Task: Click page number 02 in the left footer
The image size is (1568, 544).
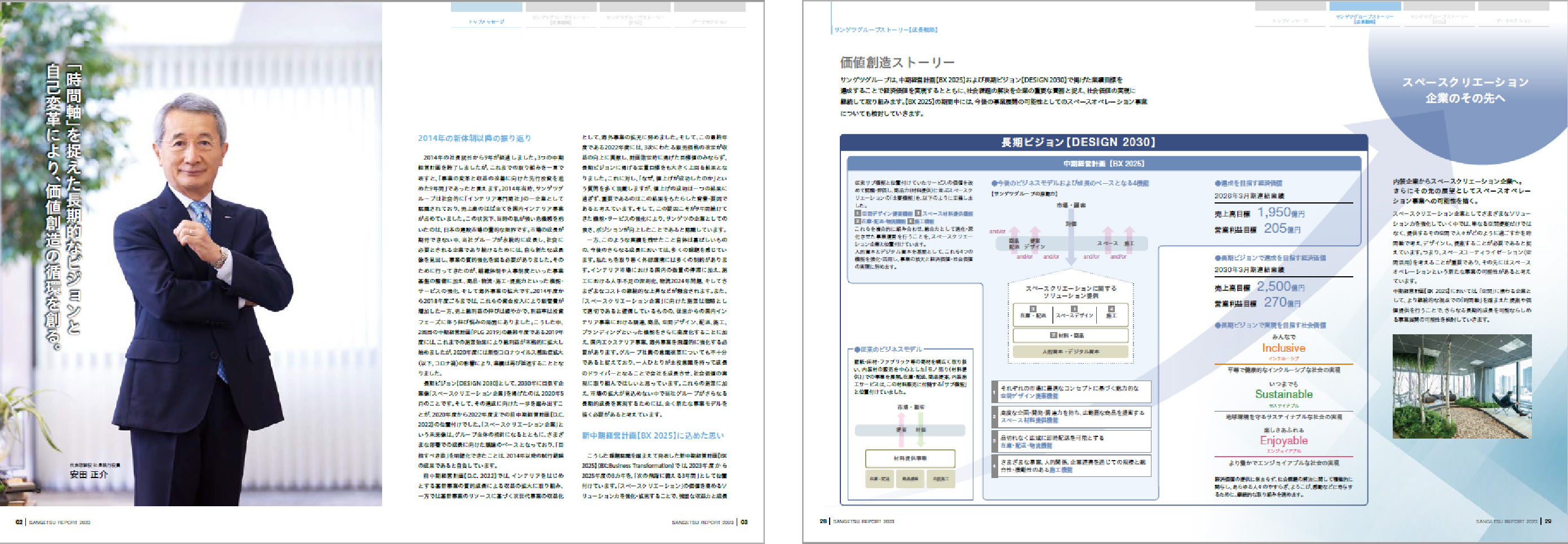Action: click(x=19, y=522)
